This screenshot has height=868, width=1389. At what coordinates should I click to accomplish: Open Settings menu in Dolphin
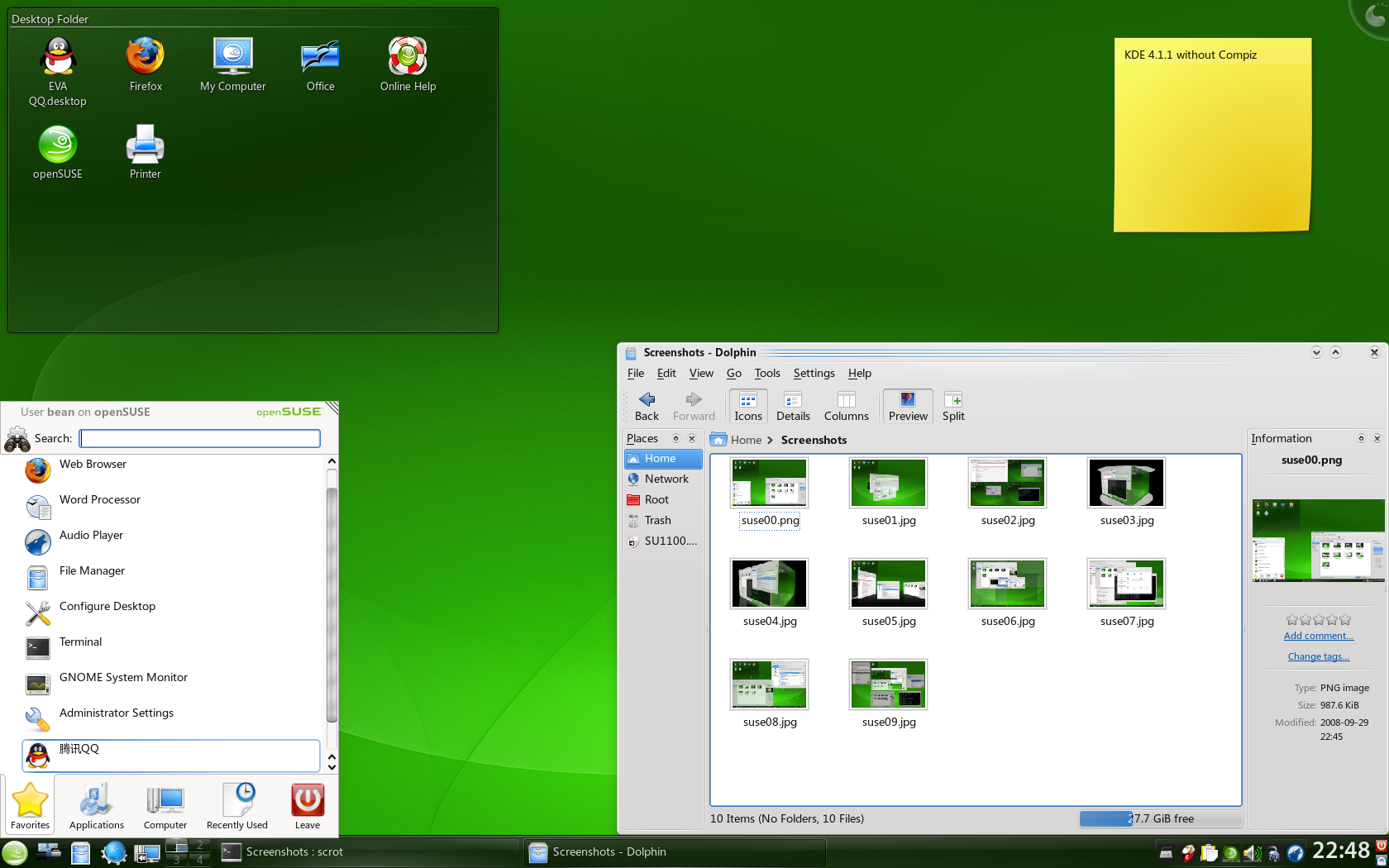[x=814, y=374]
